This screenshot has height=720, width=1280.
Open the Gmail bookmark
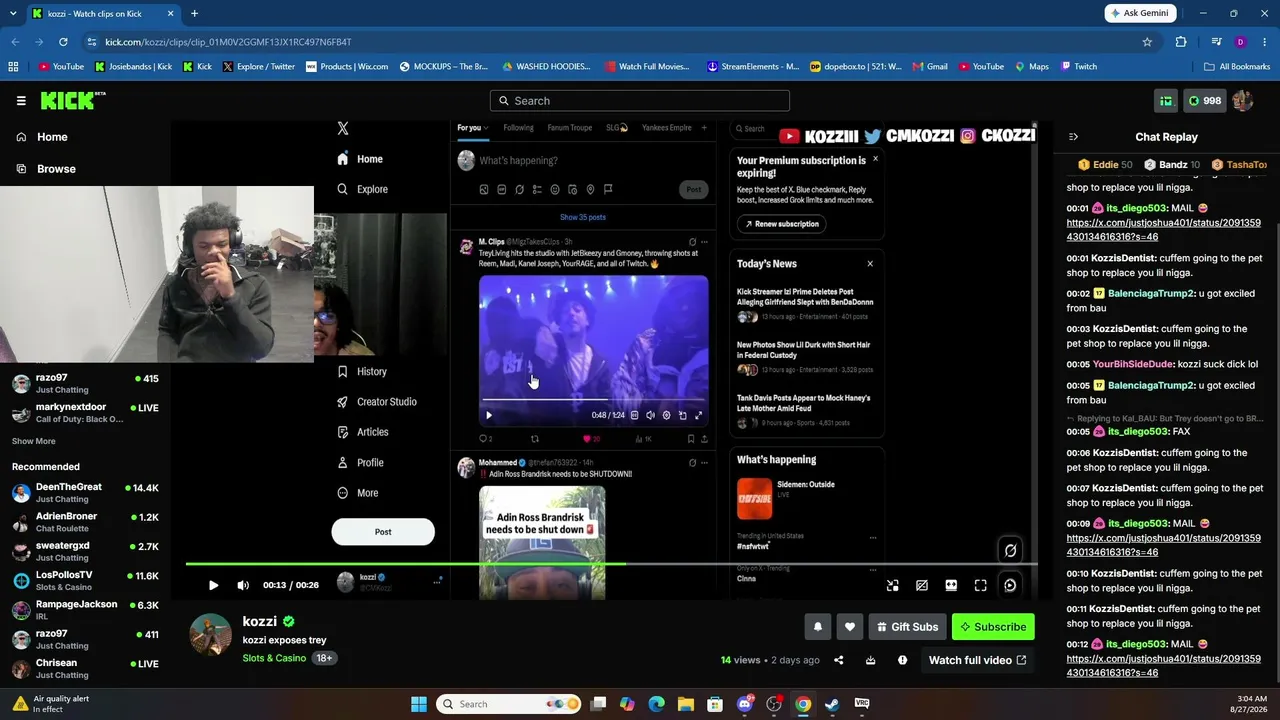pos(930,67)
